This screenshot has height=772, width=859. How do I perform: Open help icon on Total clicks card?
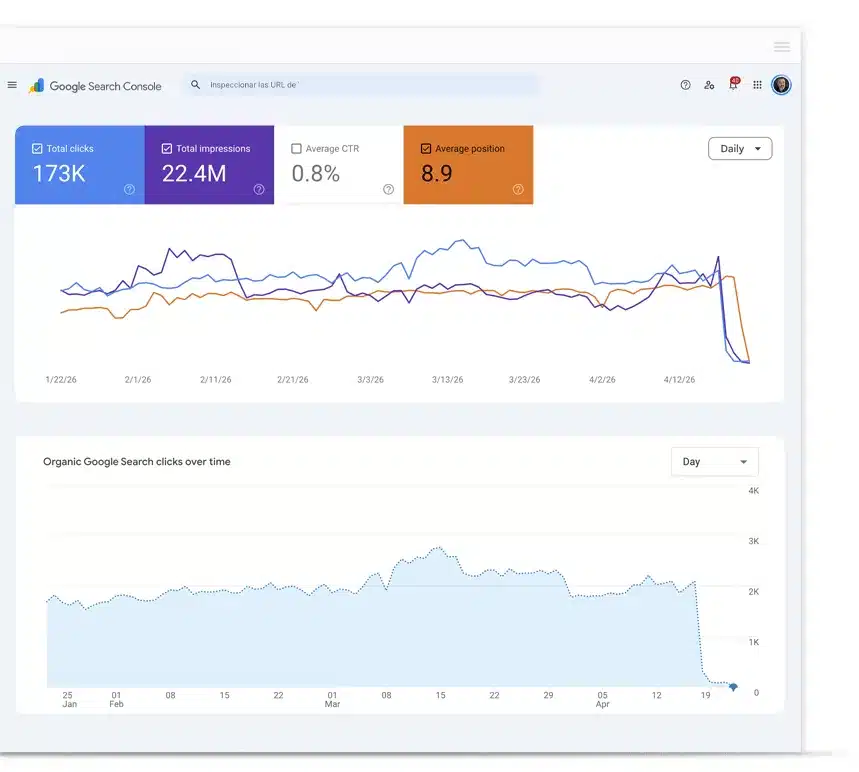pyautogui.click(x=129, y=190)
